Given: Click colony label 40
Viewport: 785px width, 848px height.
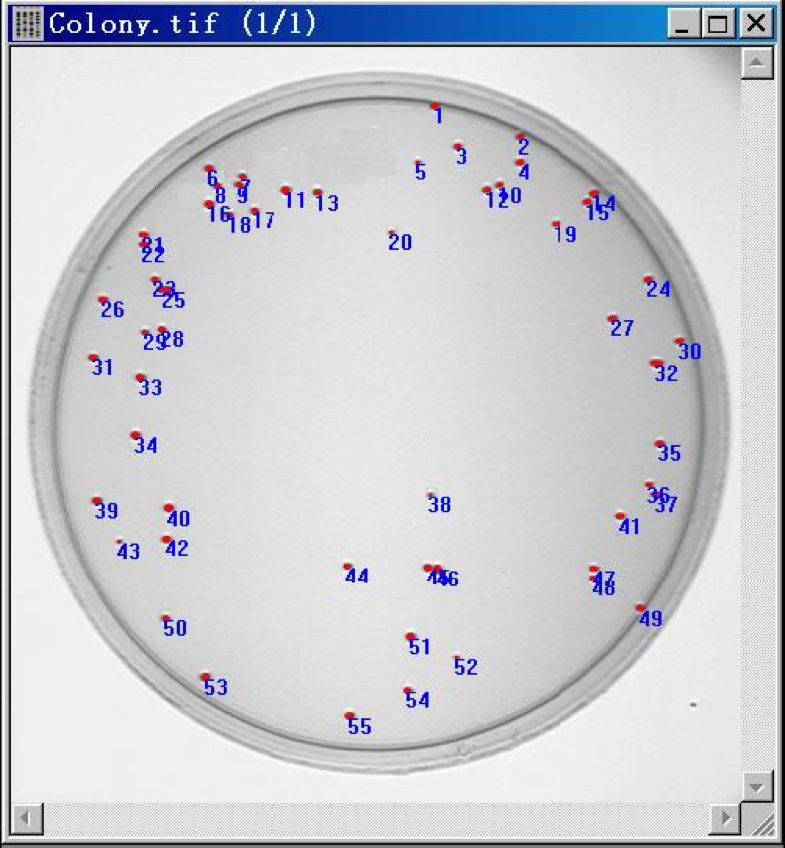Looking at the screenshot, I should (x=178, y=519).
